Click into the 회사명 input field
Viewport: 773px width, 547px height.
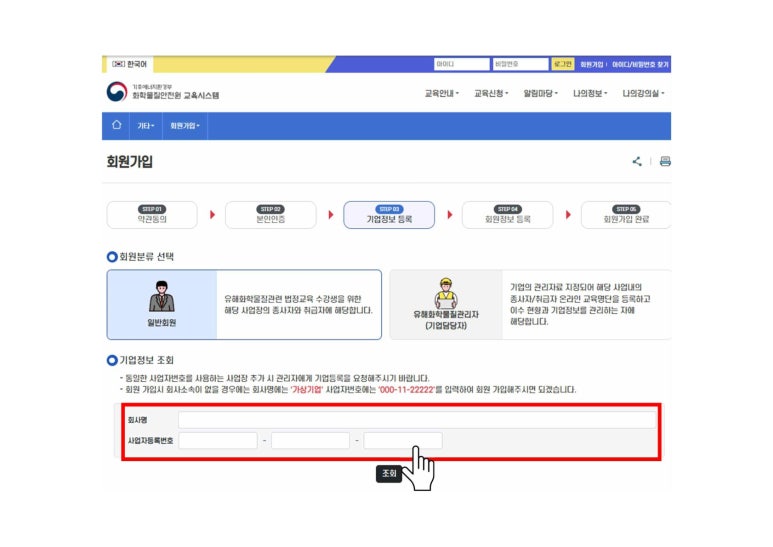pyautogui.click(x=417, y=420)
